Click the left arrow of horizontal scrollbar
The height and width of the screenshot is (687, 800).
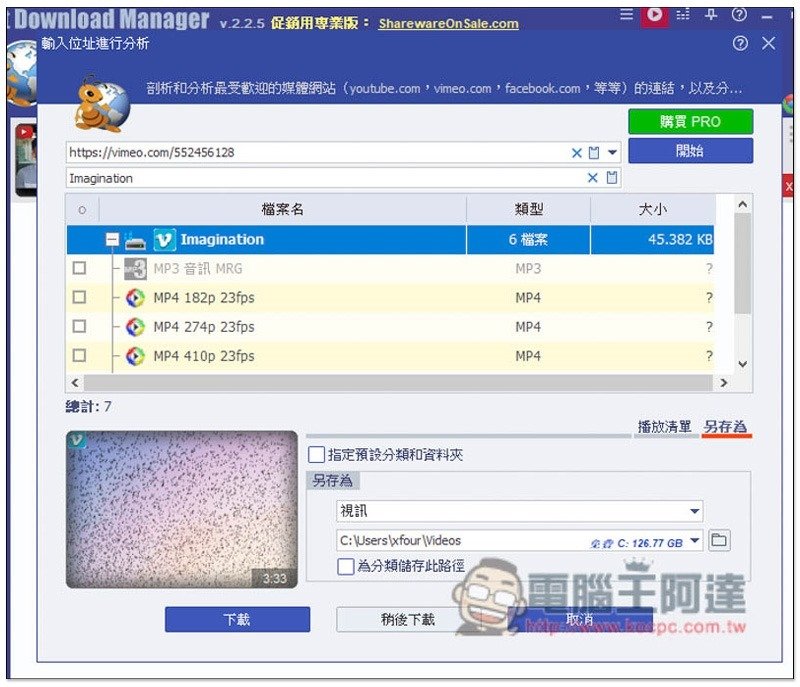[x=75, y=383]
